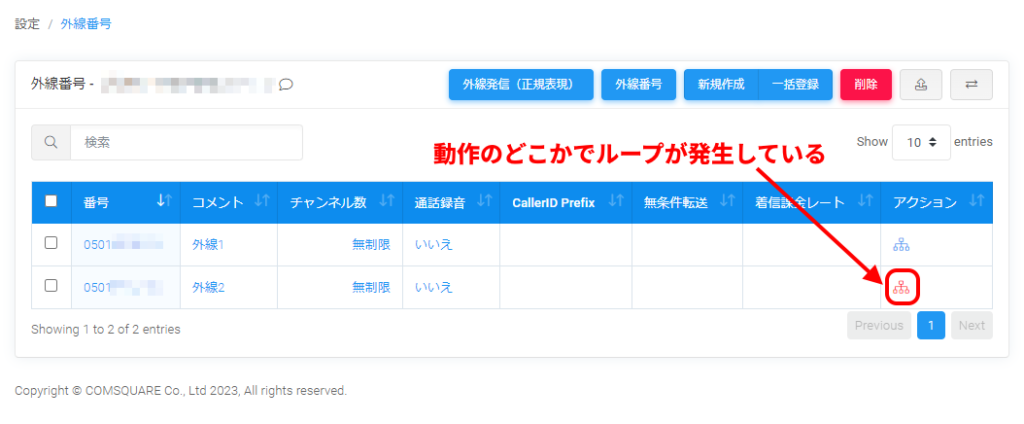The height and width of the screenshot is (424, 1024).
Task: Sort by コメント column arrows
Action: tap(262, 202)
